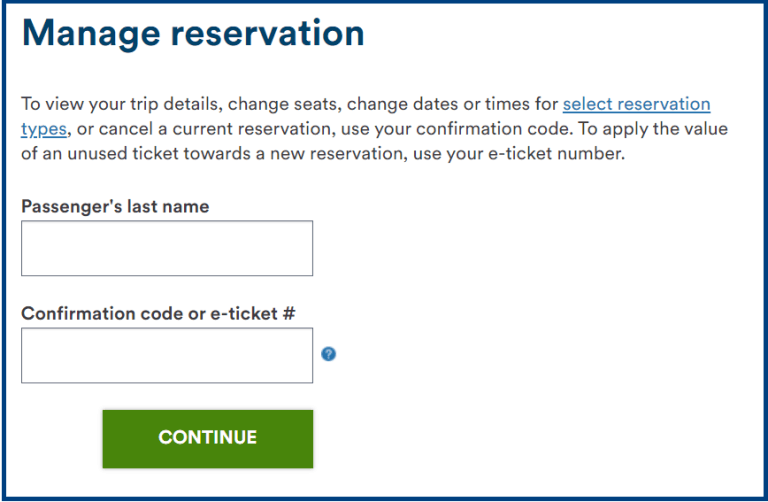
Task: Focus the Passenger's last name field
Action: [167, 248]
